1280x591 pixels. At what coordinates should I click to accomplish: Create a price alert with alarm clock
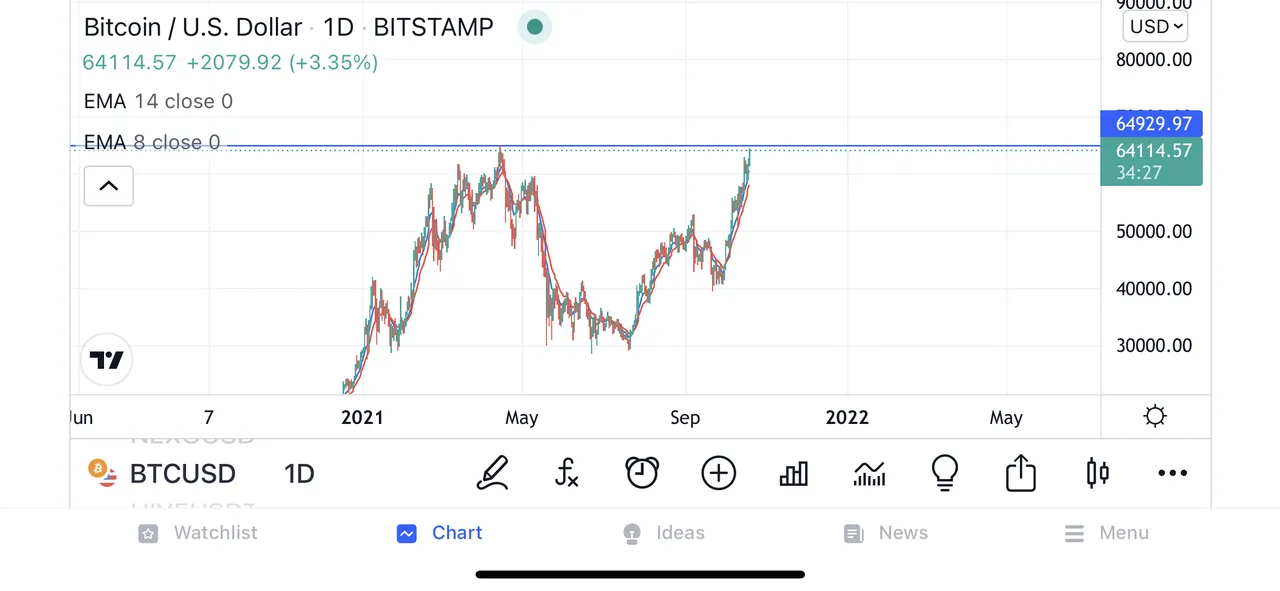coord(642,473)
